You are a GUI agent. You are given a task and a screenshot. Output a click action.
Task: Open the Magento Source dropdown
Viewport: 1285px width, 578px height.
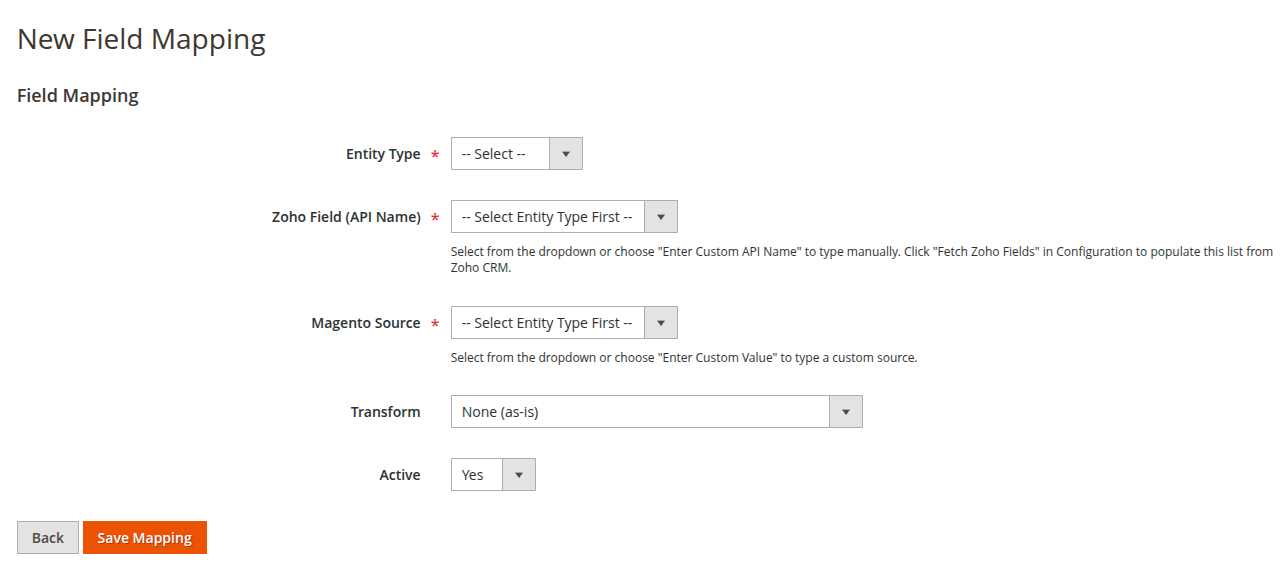[564, 323]
